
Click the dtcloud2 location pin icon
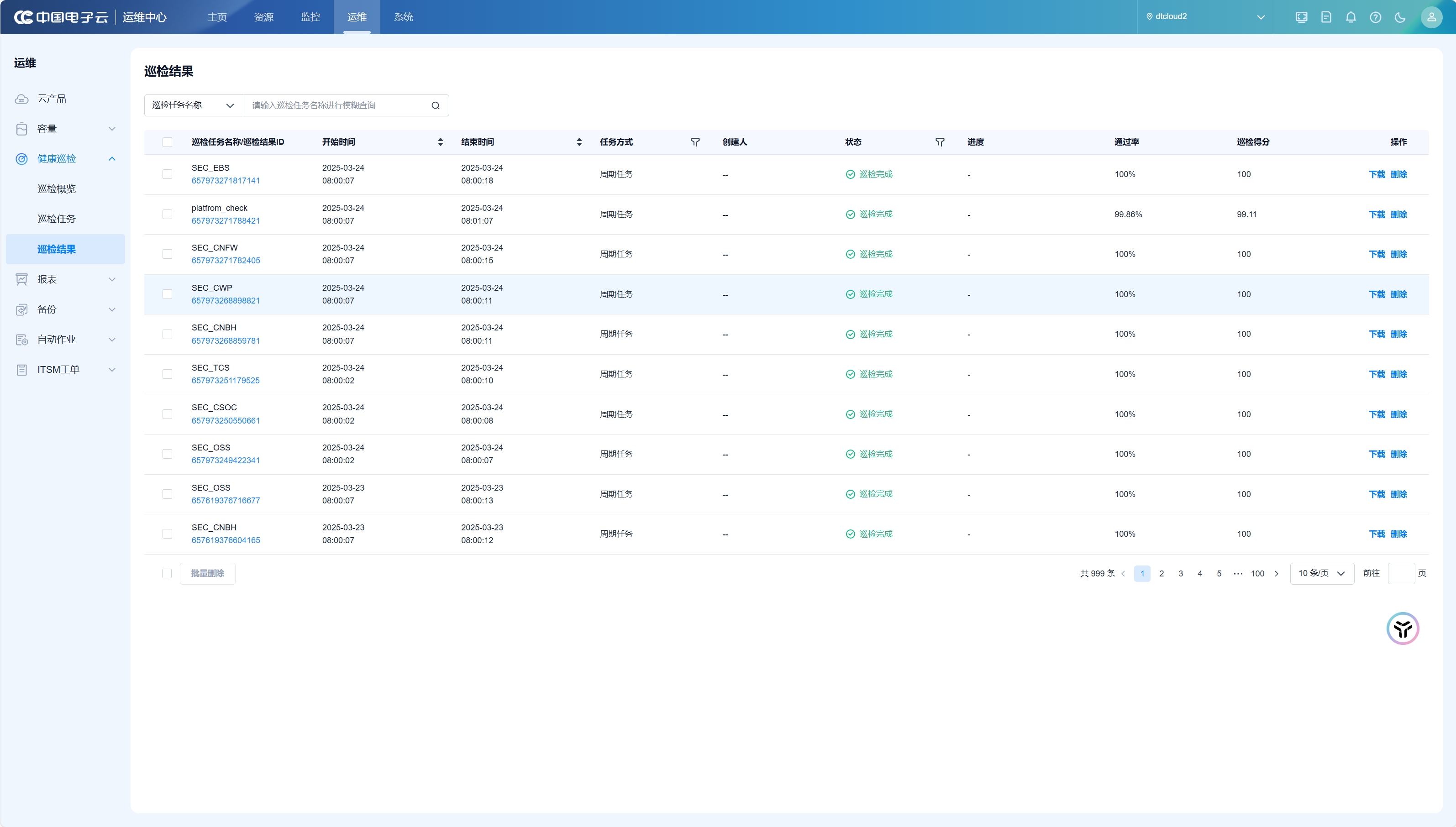click(1149, 16)
